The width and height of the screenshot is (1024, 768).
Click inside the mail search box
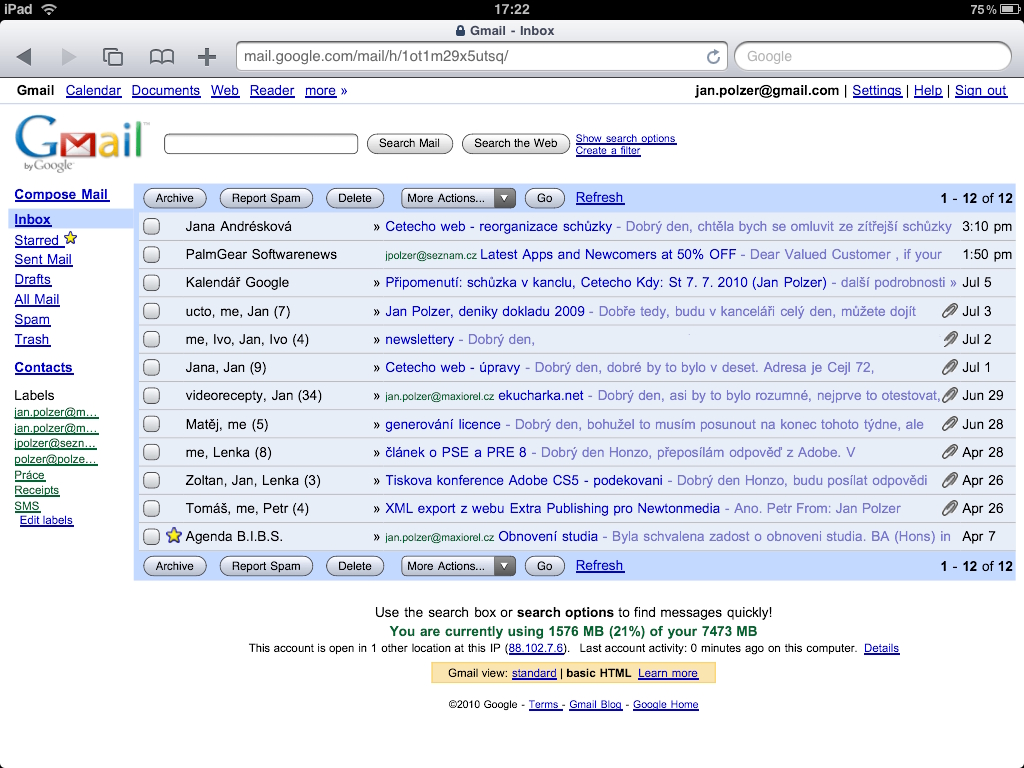tap(260, 143)
